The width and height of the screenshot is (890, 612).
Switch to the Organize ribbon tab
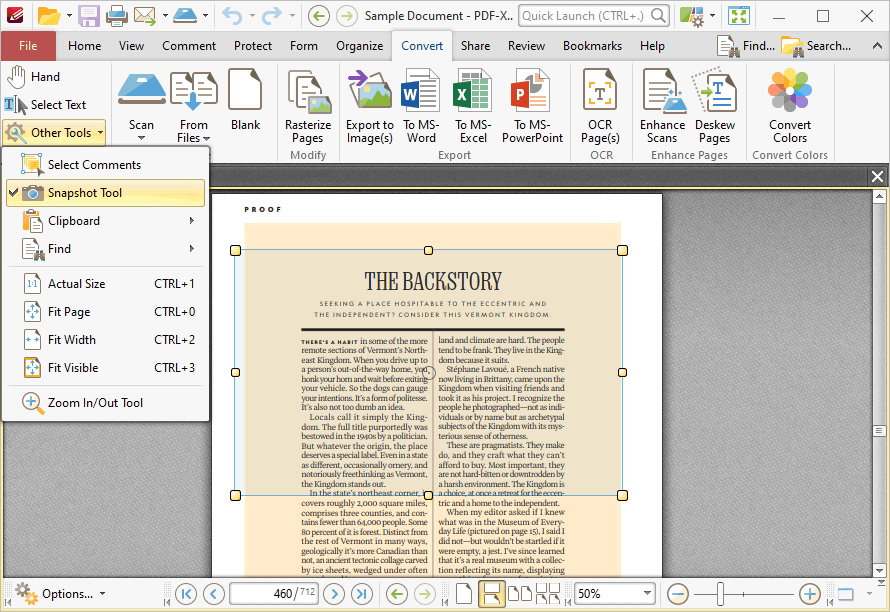359,46
